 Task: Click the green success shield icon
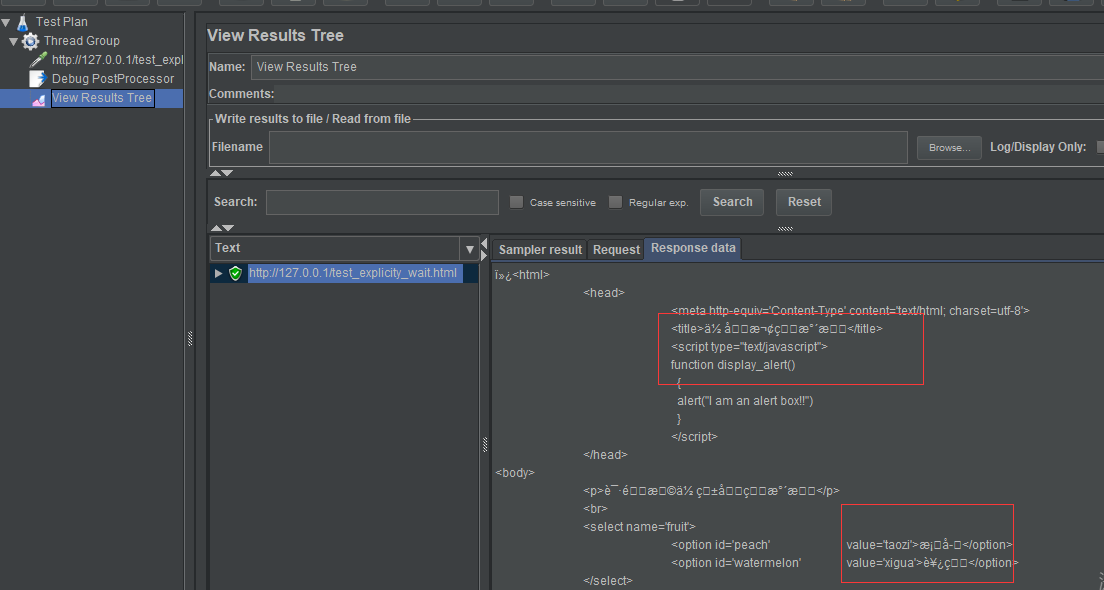[236, 273]
